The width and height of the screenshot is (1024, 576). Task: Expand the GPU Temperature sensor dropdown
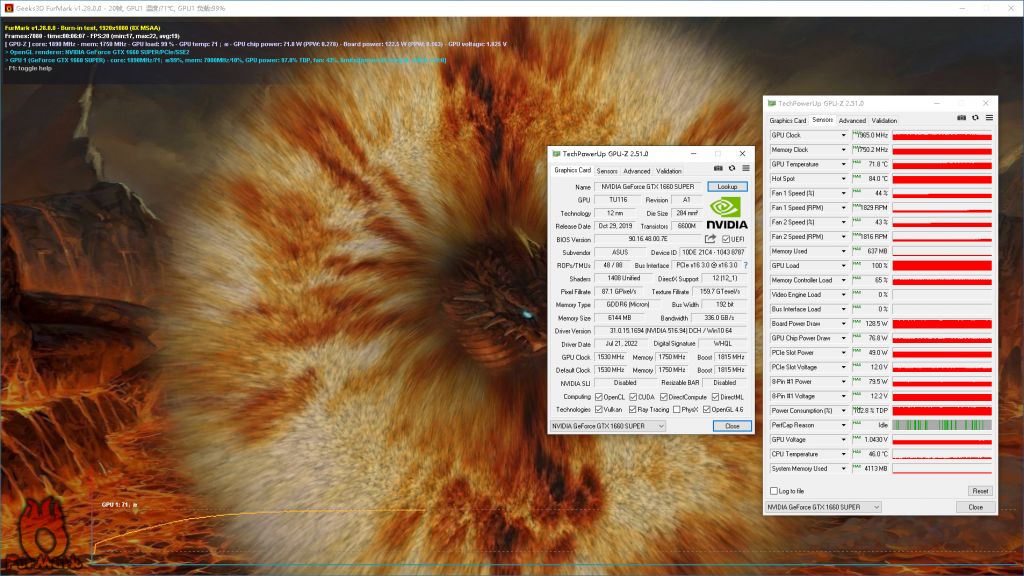(x=843, y=164)
